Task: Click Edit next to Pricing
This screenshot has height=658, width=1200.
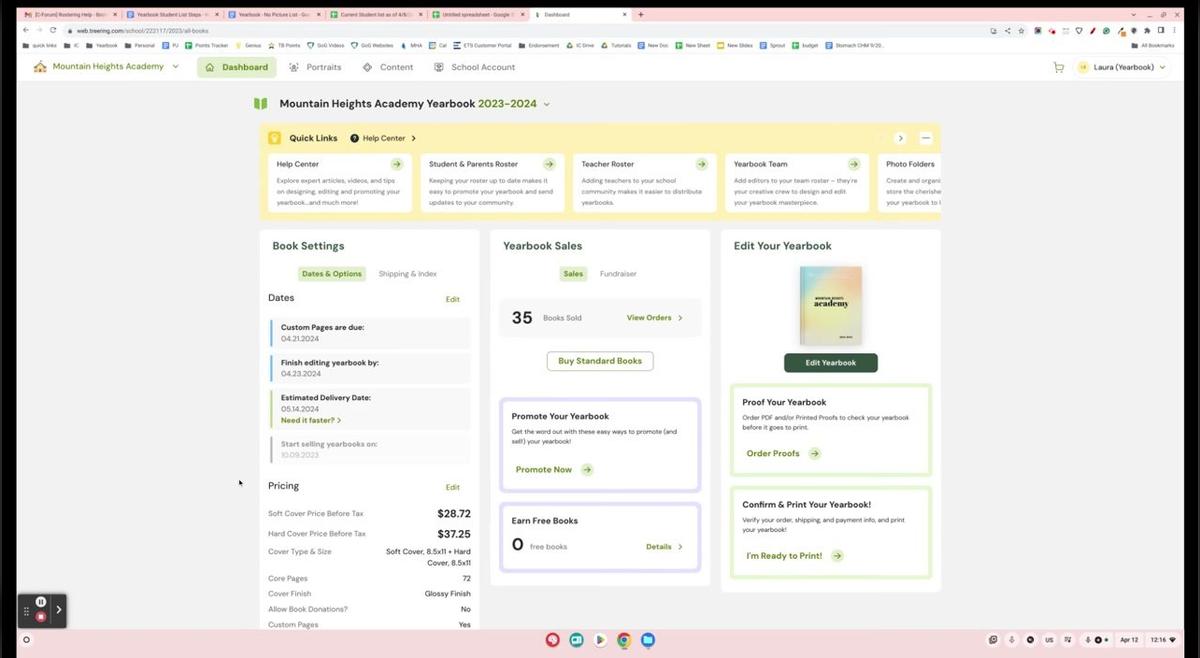Action: [x=453, y=487]
